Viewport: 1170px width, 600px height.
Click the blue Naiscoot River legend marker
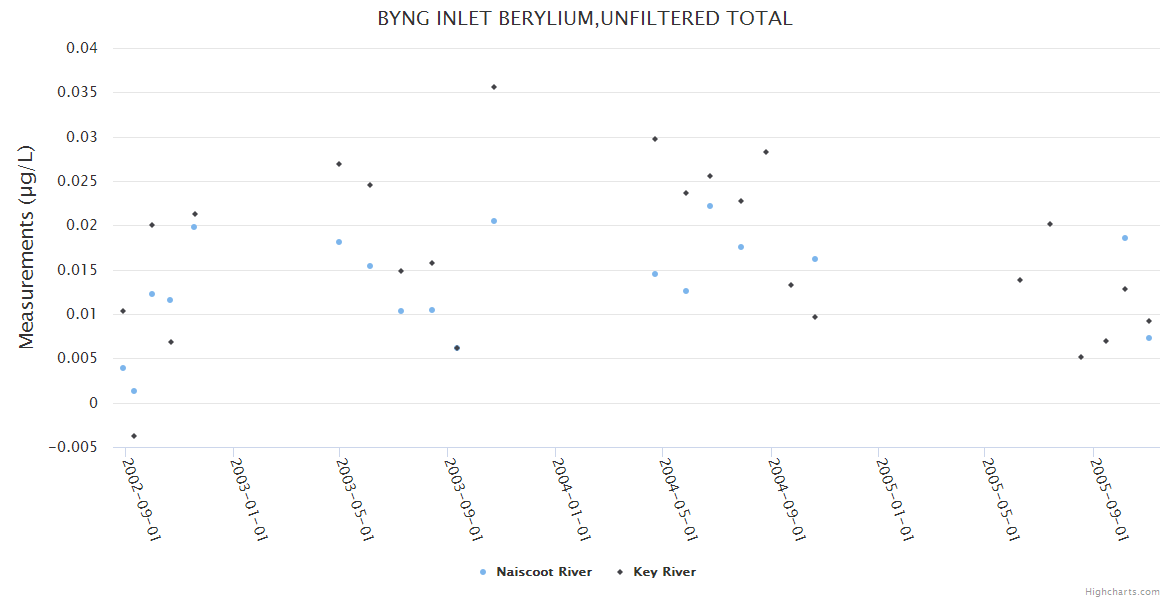[x=483, y=572]
